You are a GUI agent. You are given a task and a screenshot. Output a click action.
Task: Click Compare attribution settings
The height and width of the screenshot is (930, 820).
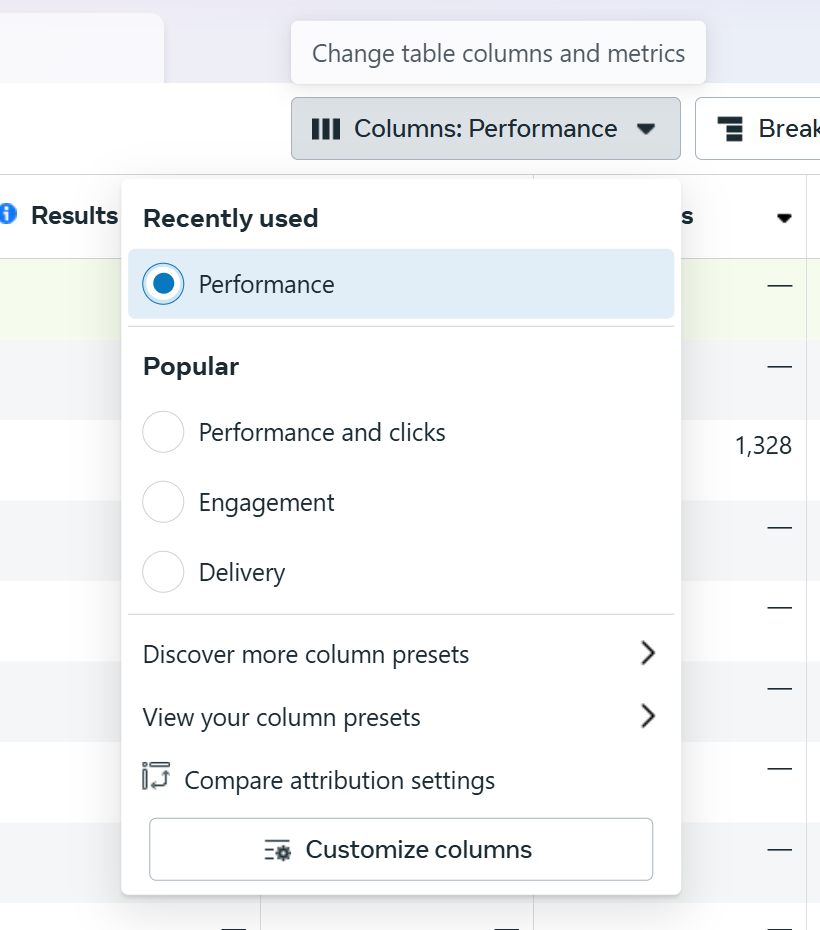click(401, 780)
